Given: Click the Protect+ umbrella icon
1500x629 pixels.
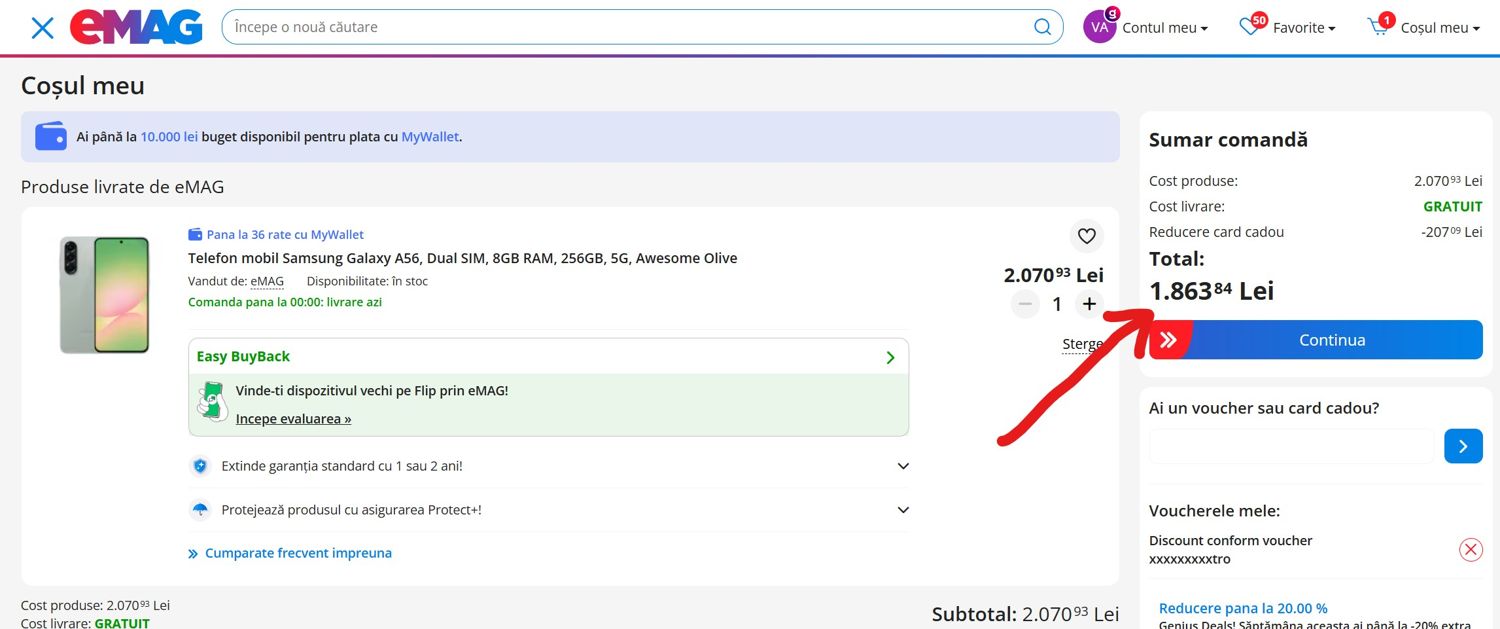Looking at the screenshot, I should click(x=200, y=510).
